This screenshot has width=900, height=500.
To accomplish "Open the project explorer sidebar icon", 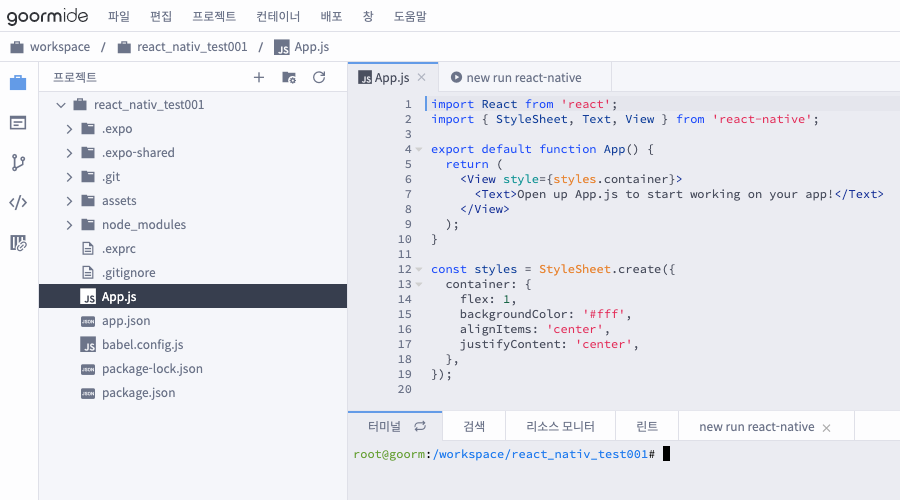I will (x=18, y=83).
